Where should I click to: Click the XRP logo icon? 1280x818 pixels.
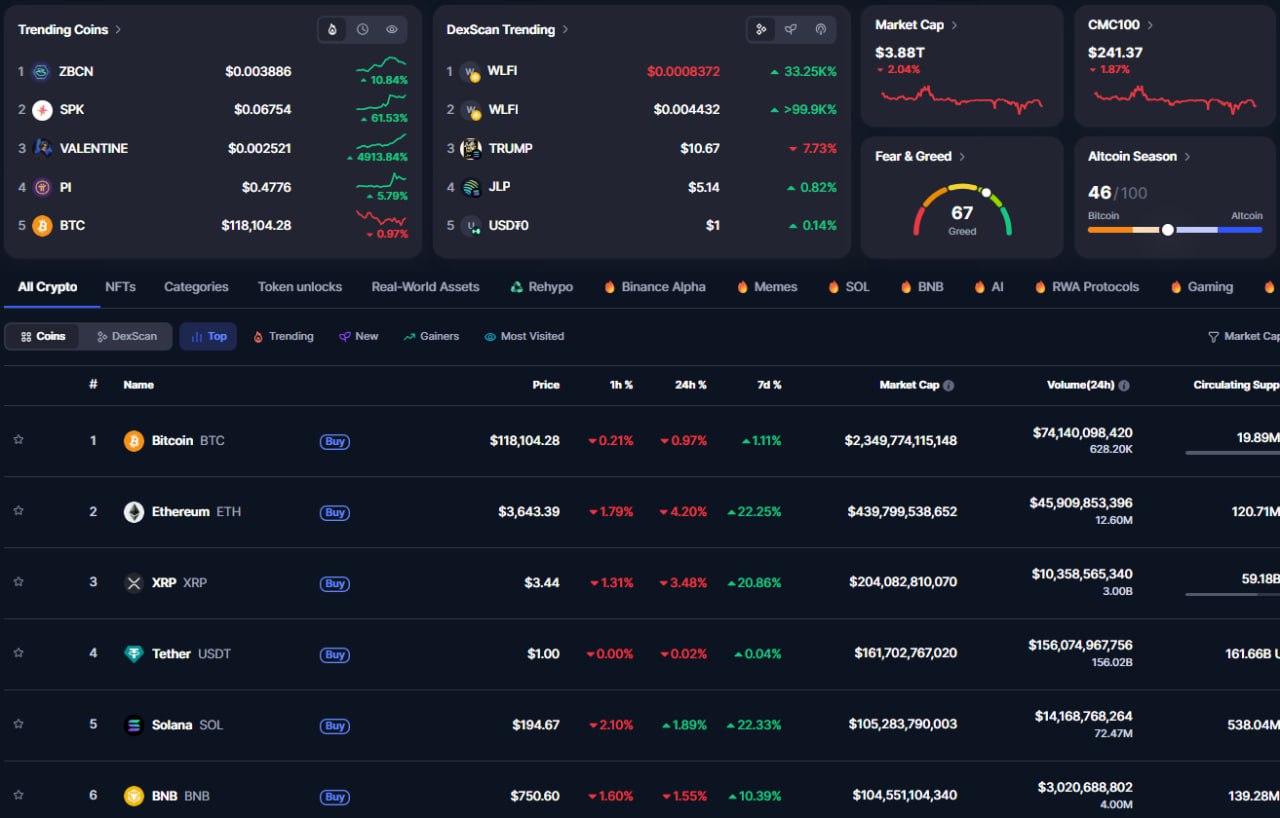[134, 583]
